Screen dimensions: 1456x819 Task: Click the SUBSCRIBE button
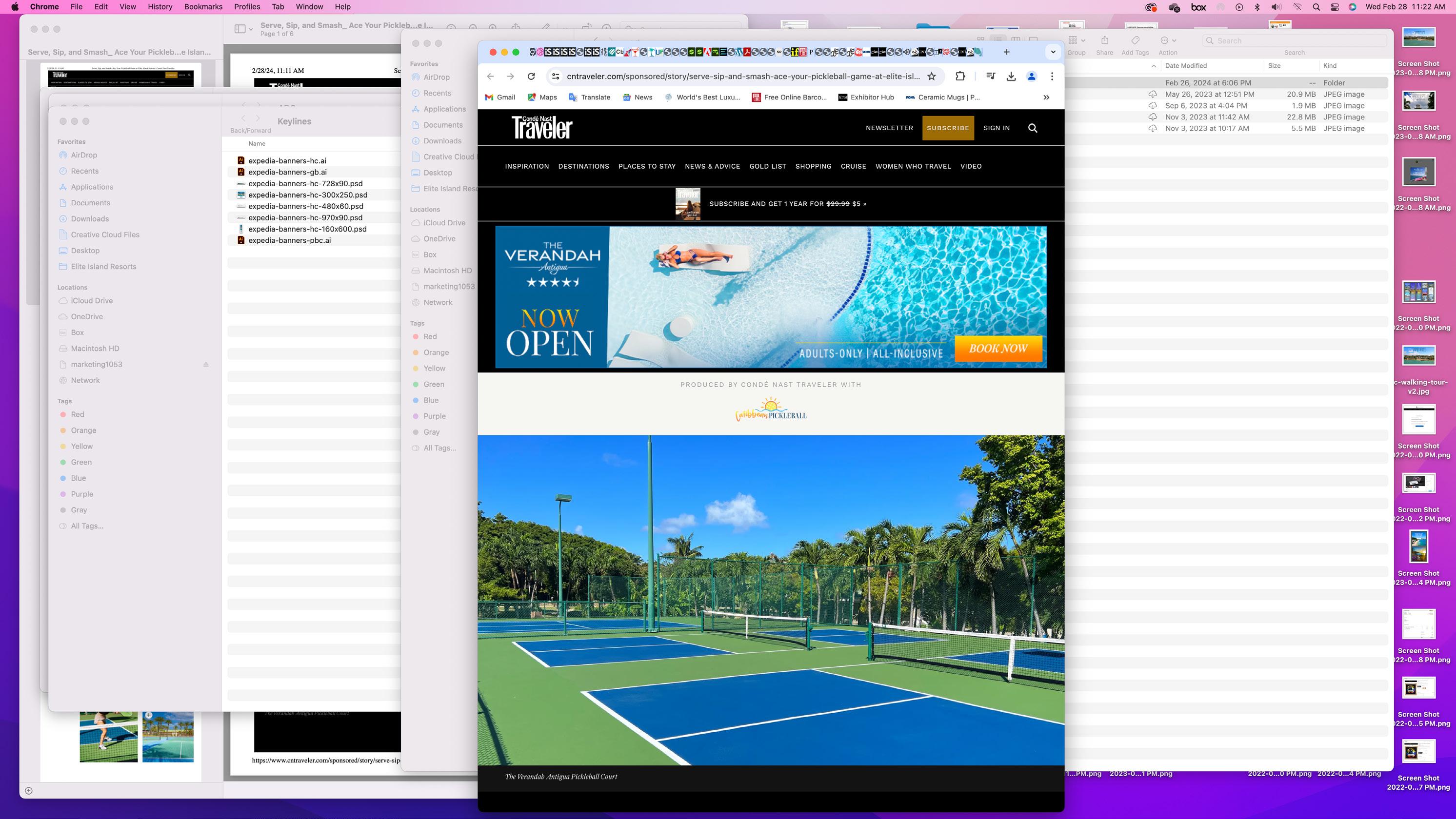(x=947, y=128)
